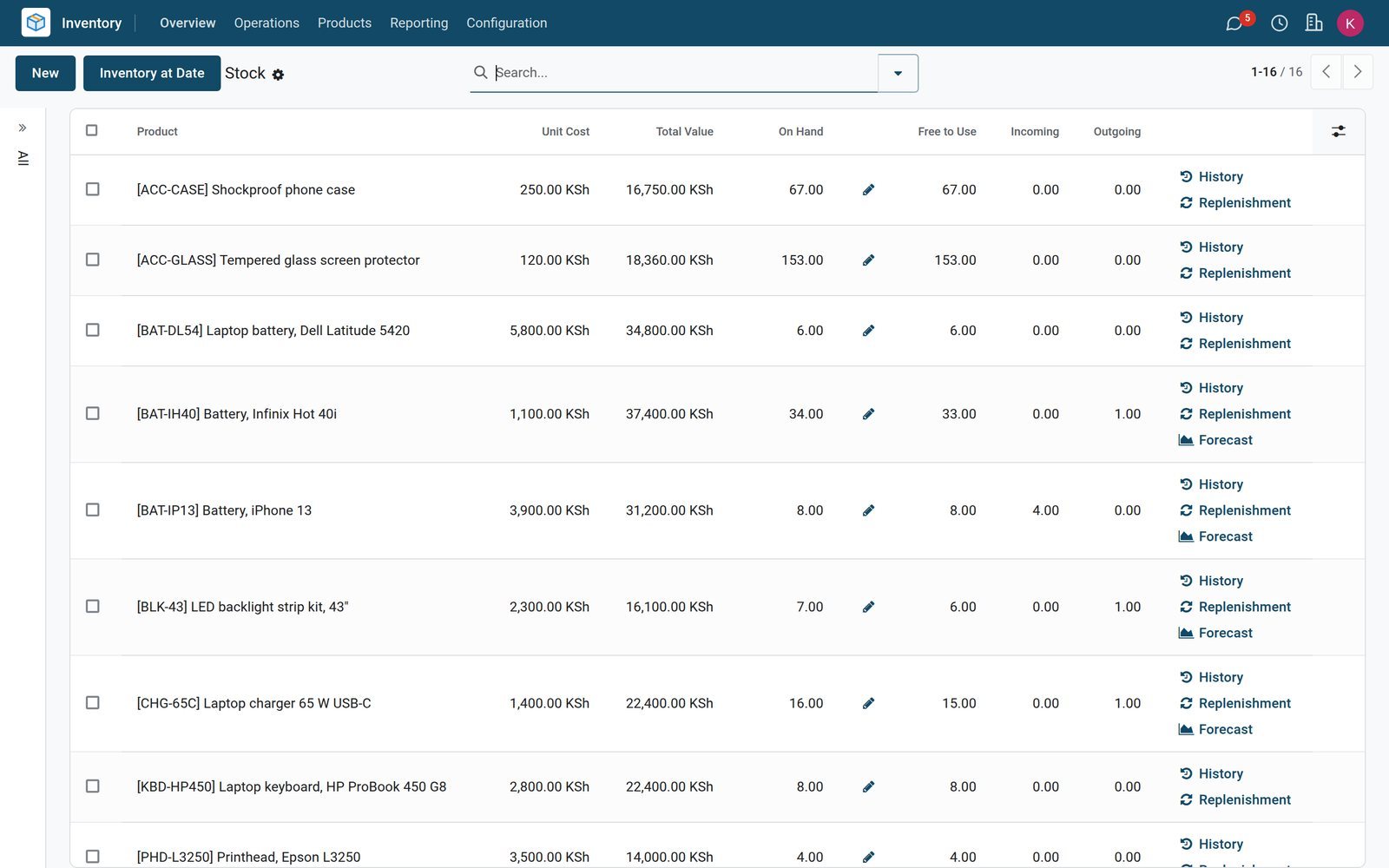
Task: Edit on-hand quantity for Battery, iPhone 13
Action: pyautogui.click(x=868, y=510)
